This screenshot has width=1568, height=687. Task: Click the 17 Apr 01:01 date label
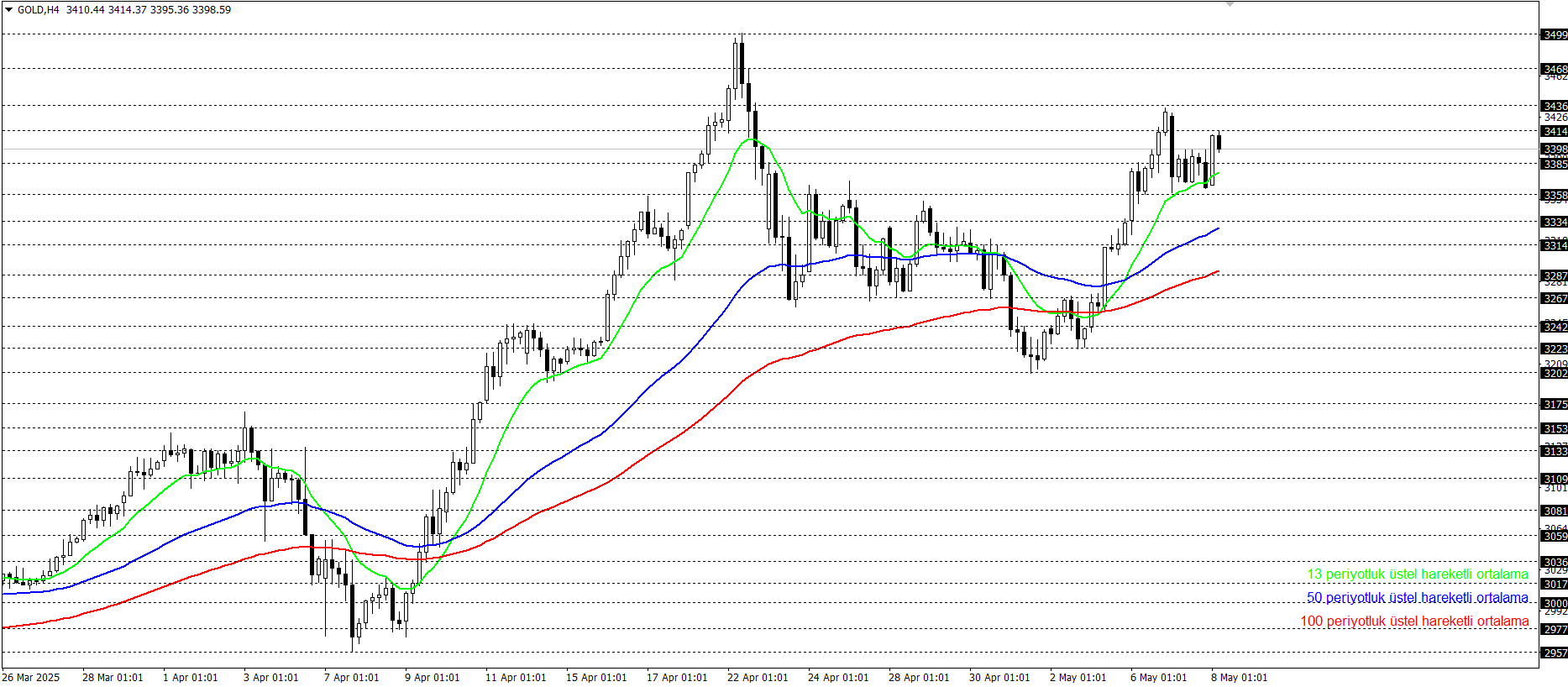[677, 678]
